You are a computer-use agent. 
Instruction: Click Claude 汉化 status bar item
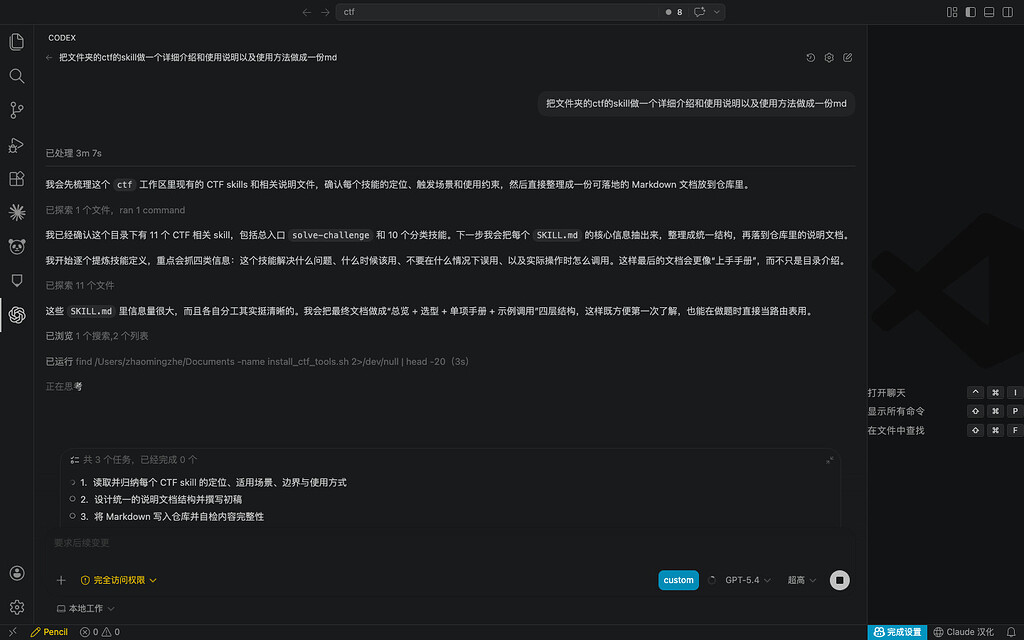pos(963,632)
